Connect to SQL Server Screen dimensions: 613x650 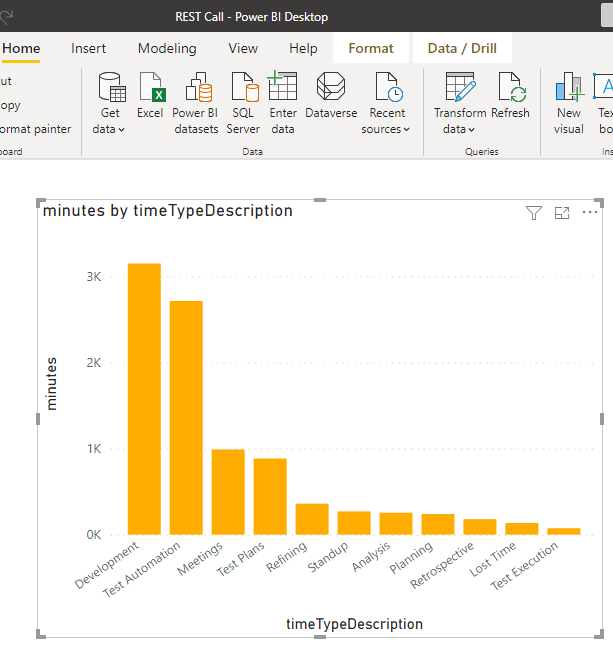[x=243, y=102]
